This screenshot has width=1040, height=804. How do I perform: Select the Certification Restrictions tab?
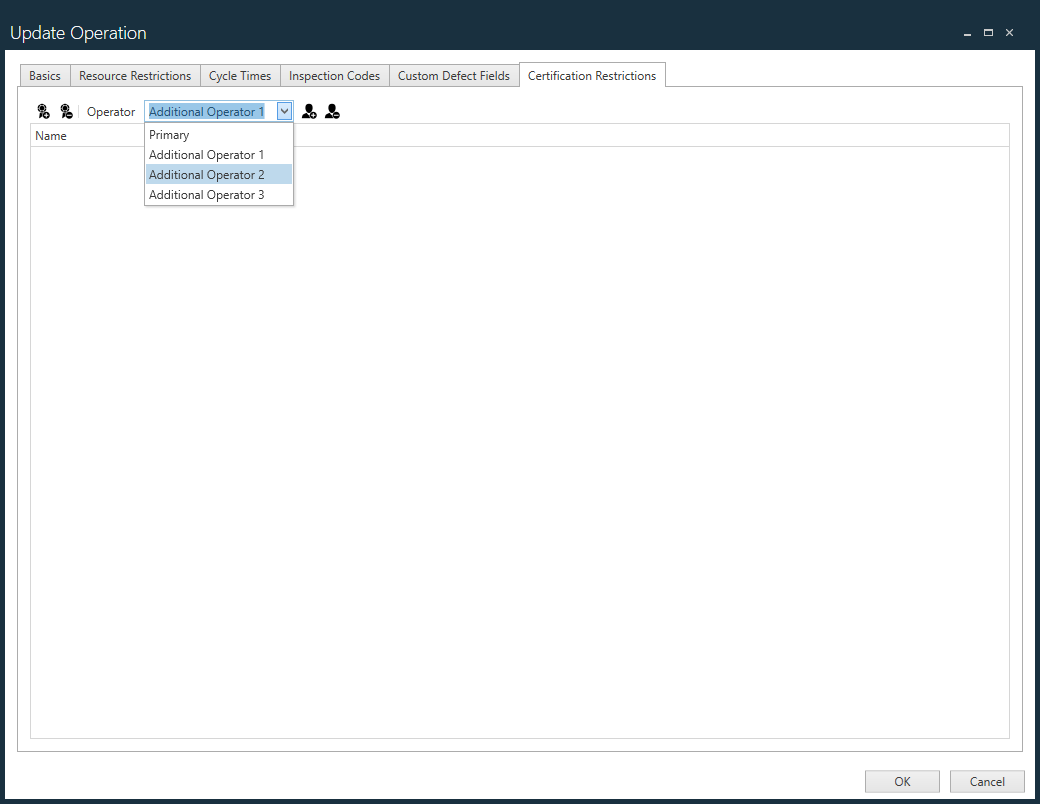[592, 76]
